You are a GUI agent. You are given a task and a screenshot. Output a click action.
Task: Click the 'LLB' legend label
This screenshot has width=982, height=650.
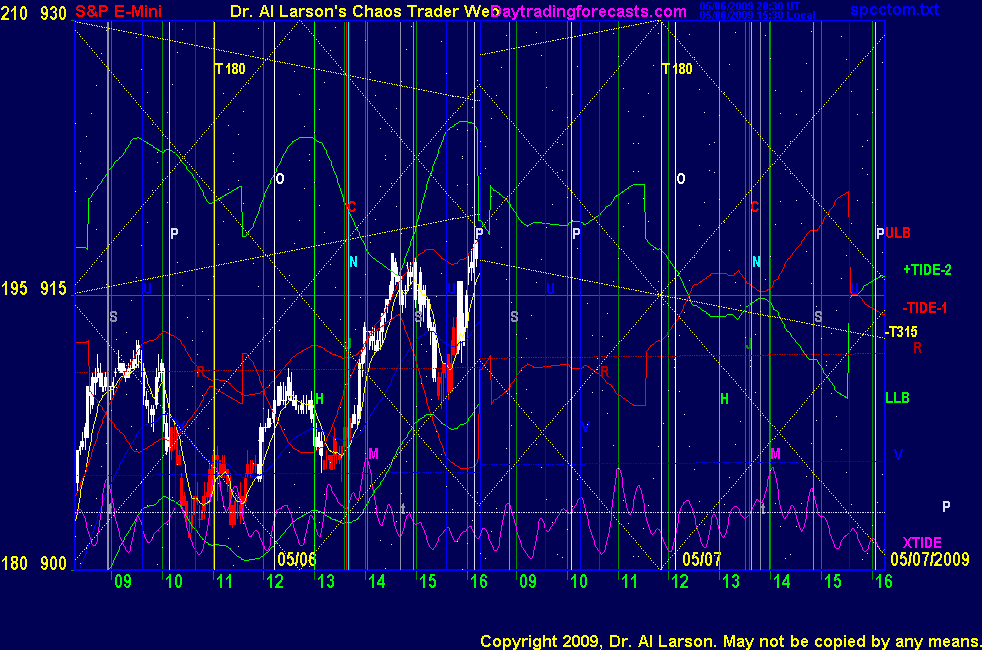click(897, 398)
